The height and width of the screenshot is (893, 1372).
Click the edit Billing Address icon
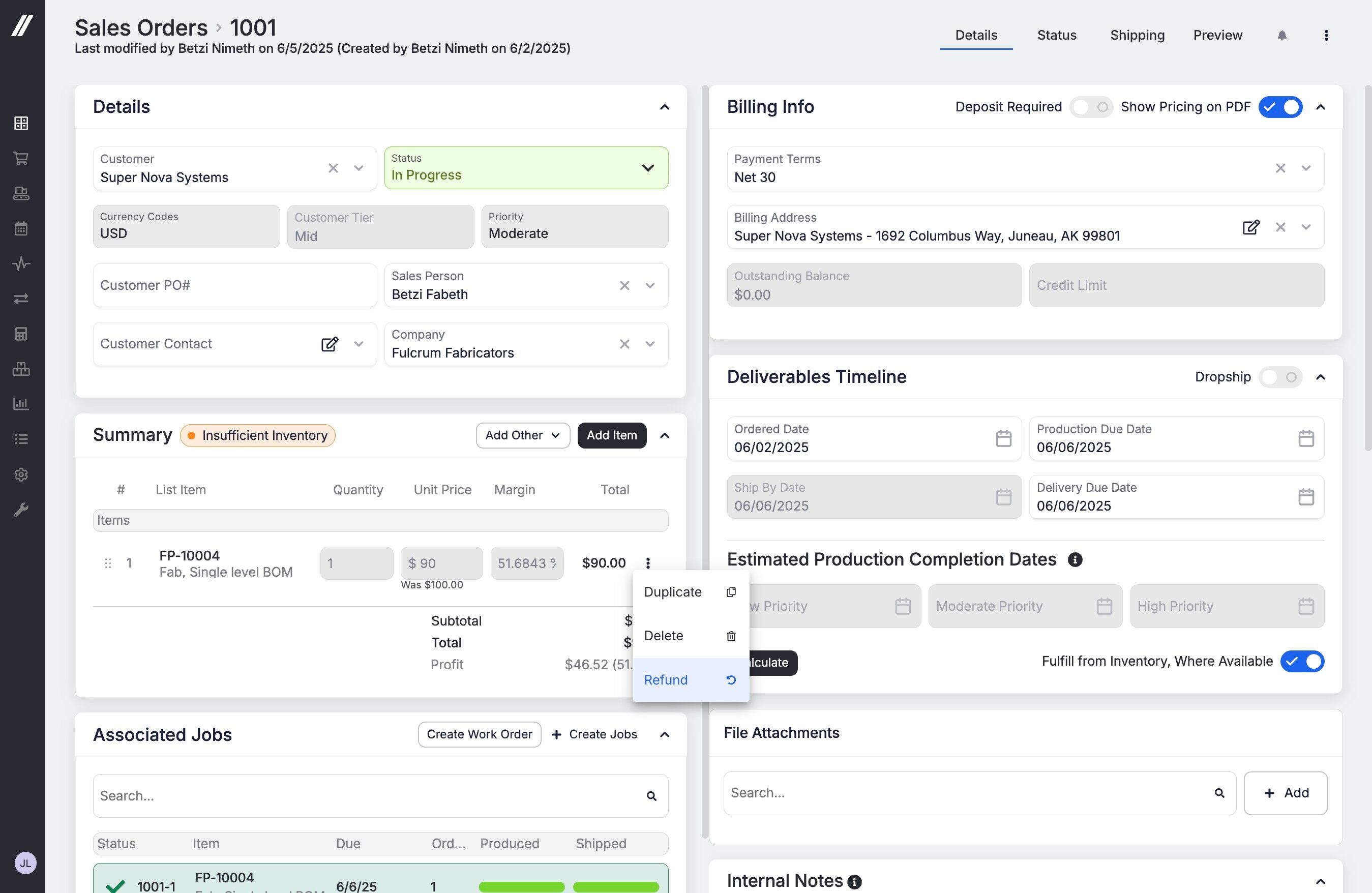tap(1250, 227)
